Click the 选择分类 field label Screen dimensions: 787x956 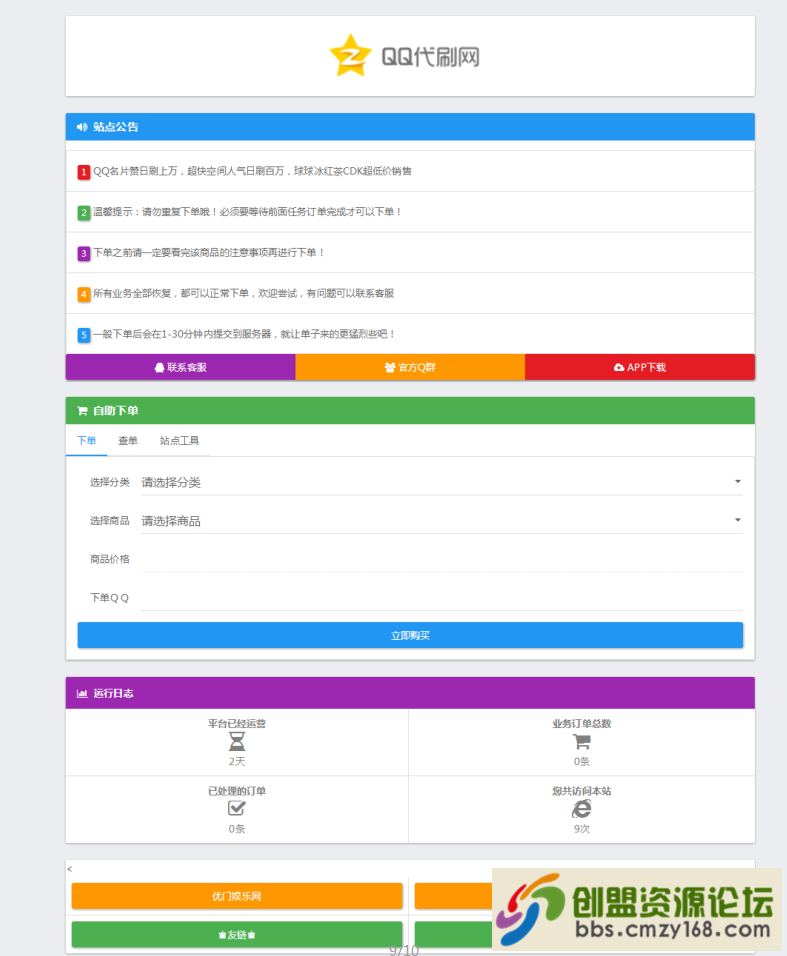click(110, 482)
